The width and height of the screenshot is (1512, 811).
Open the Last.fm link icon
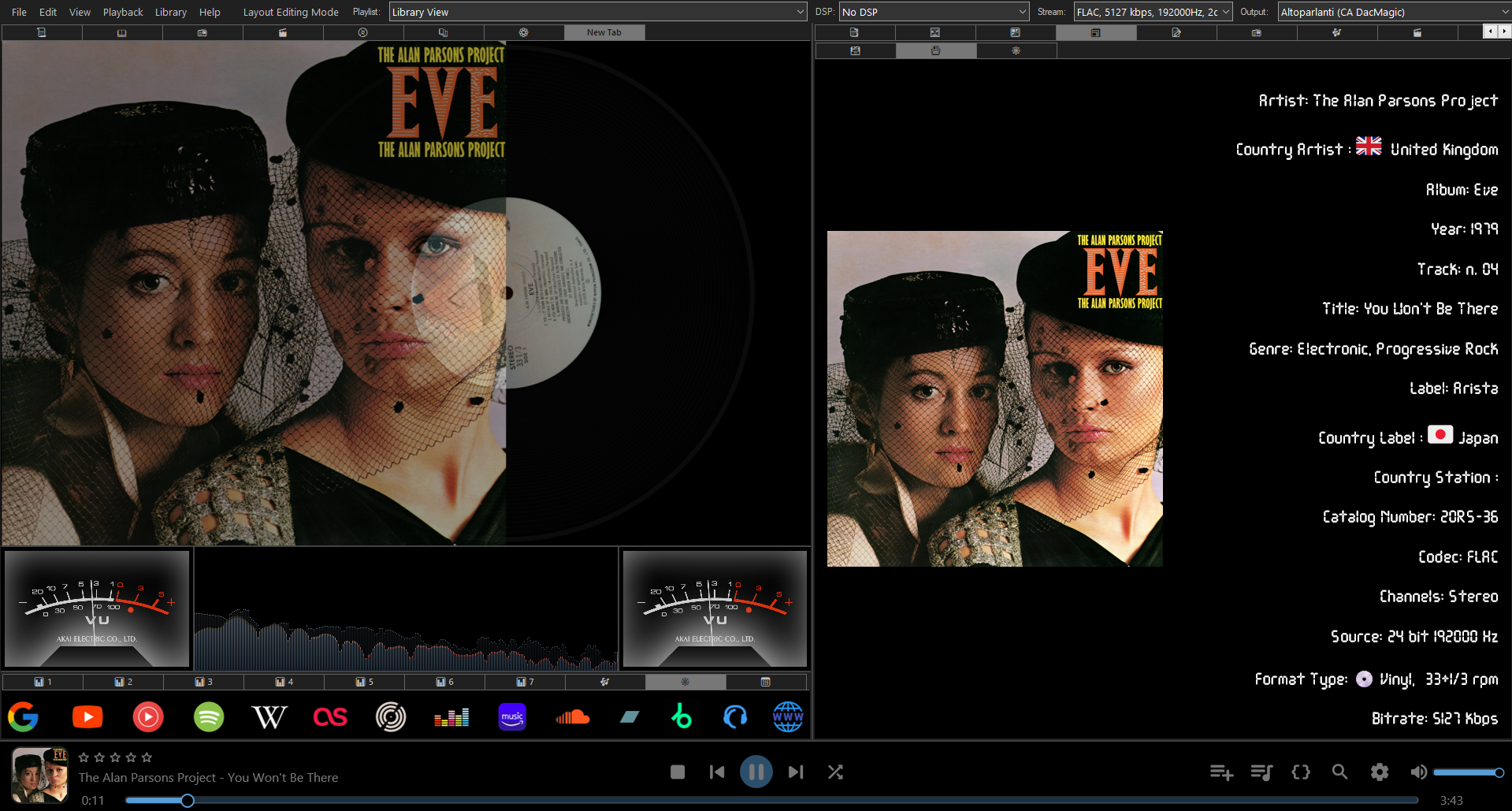330,716
